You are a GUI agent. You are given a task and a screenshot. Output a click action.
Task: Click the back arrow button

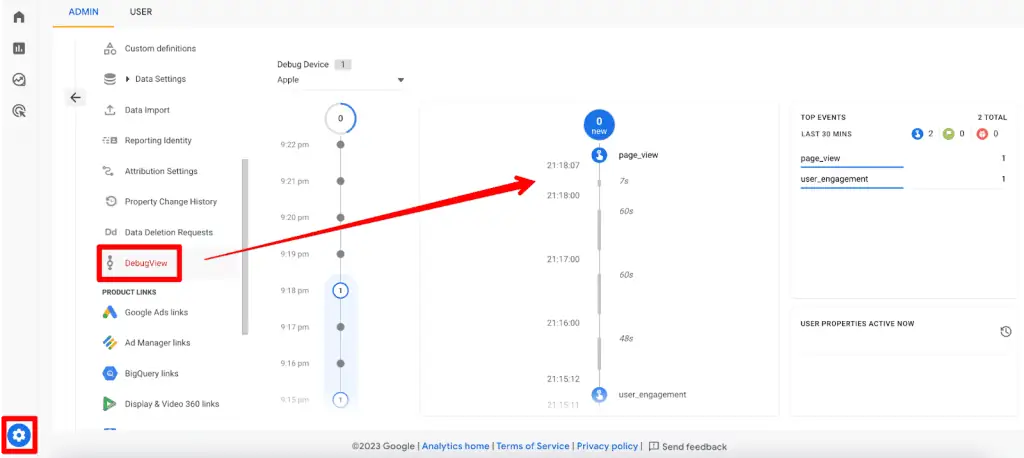pos(76,97)
